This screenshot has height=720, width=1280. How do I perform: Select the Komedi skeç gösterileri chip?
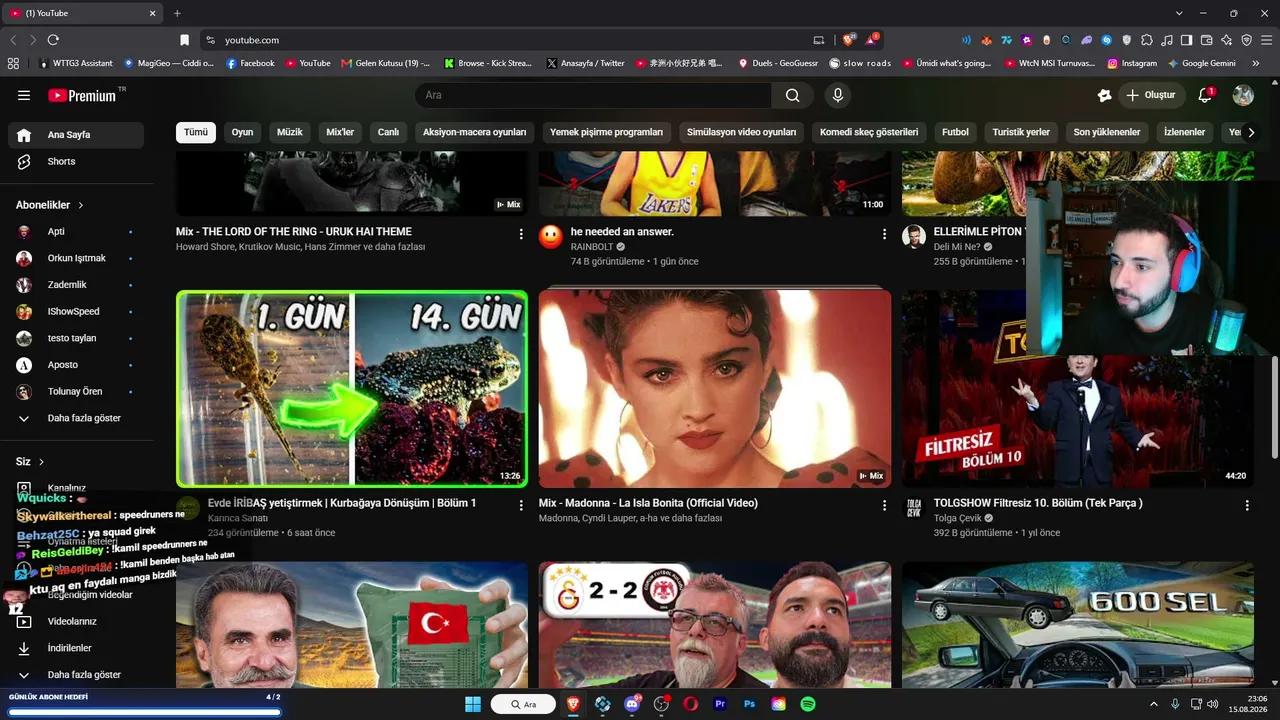[869, 132]
